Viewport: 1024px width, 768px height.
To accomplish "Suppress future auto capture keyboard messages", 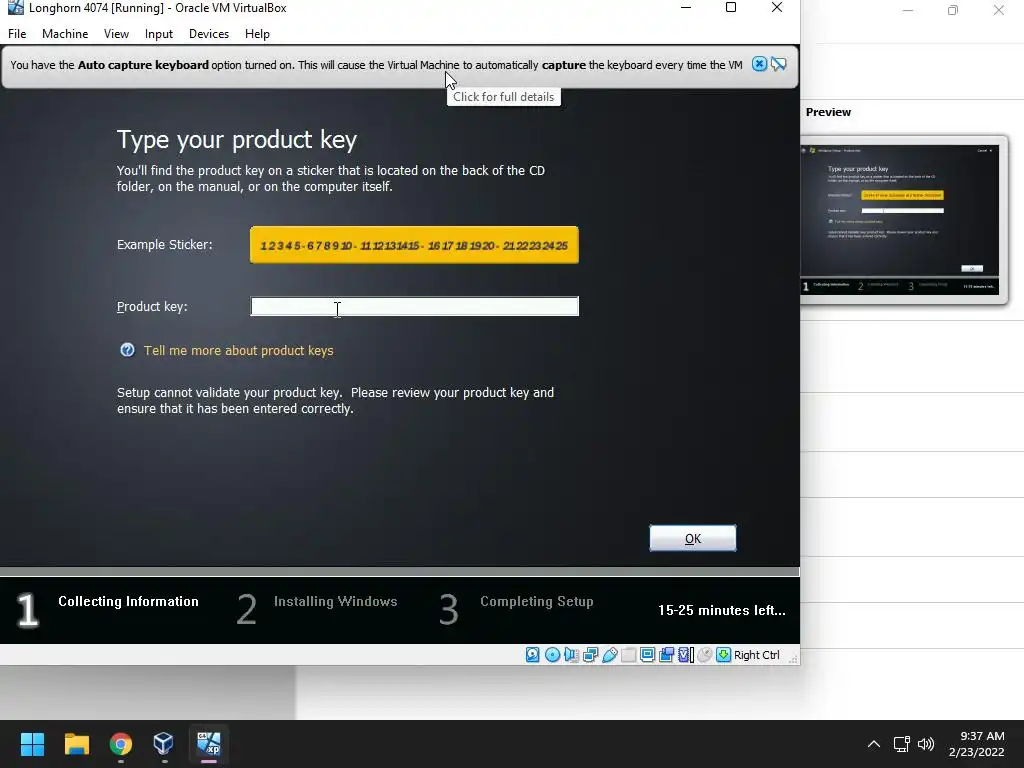I will 778,64.
